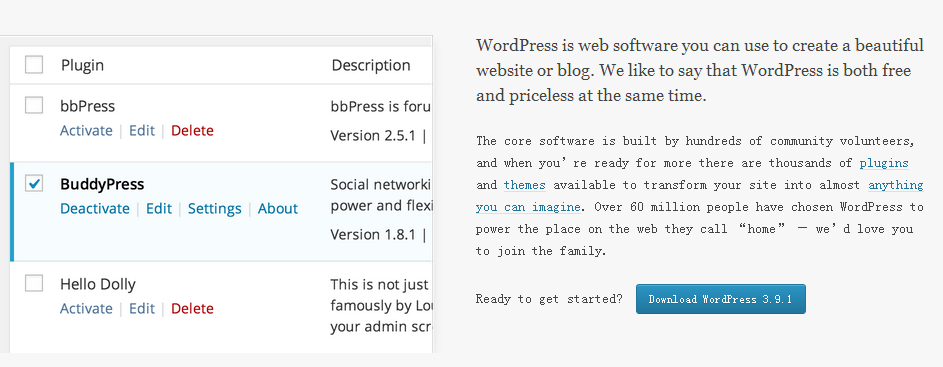943x367 pixels.
Task: Select the Hello Dolly plugin name
Action: coord(98,284)
